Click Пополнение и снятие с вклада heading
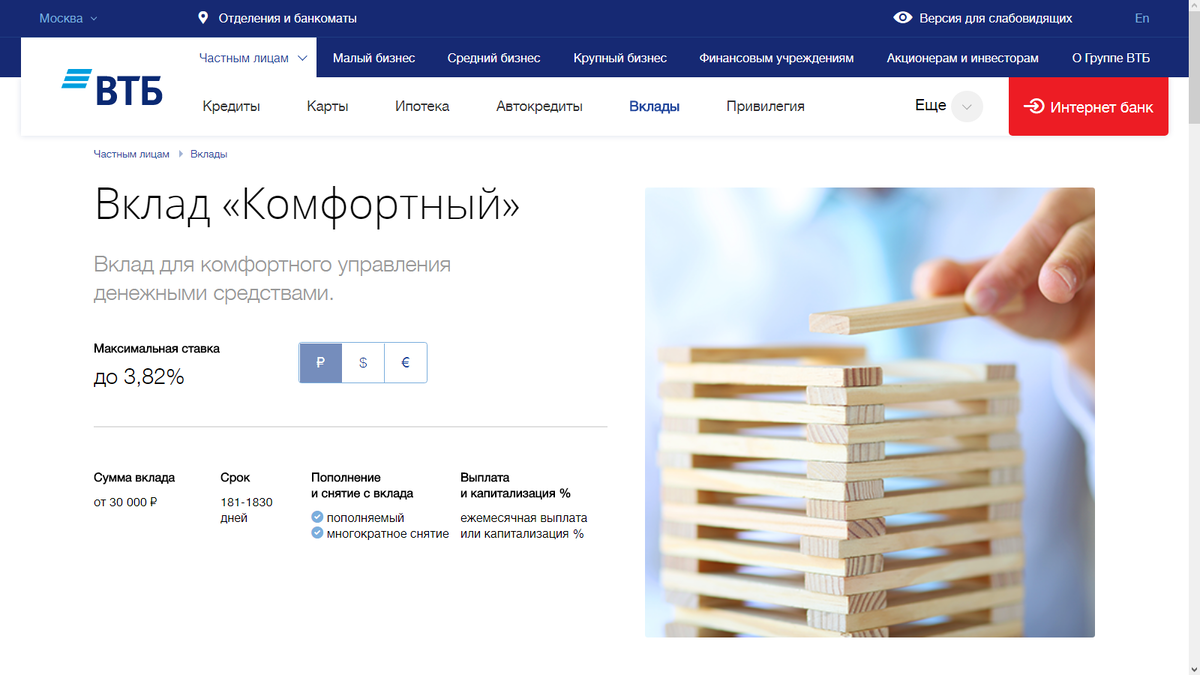This screenshot has width=1200, height=675. coord(362,485)
